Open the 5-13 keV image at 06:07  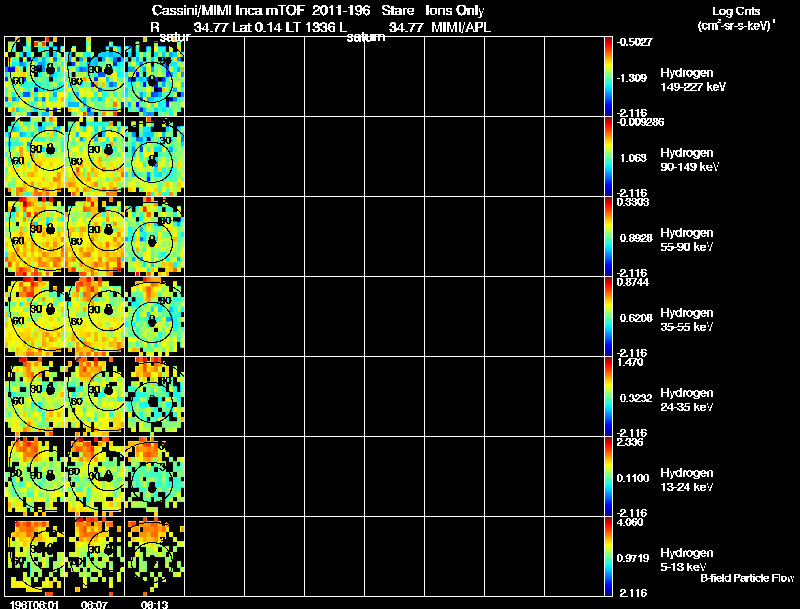coord(95,556)
